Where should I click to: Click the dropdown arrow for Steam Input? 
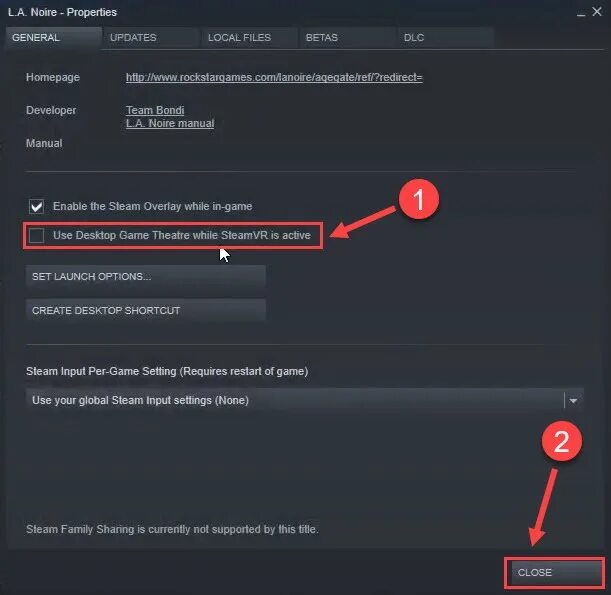573,401
